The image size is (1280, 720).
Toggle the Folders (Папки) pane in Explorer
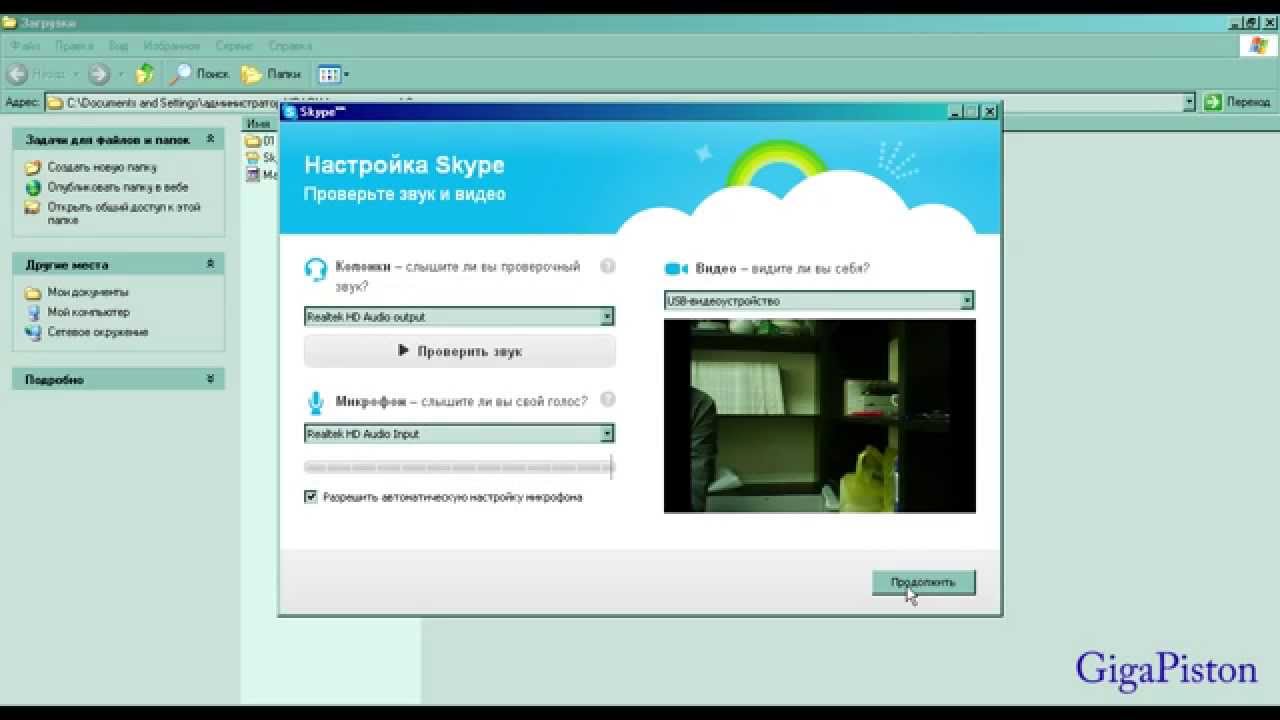click(271, 74)
